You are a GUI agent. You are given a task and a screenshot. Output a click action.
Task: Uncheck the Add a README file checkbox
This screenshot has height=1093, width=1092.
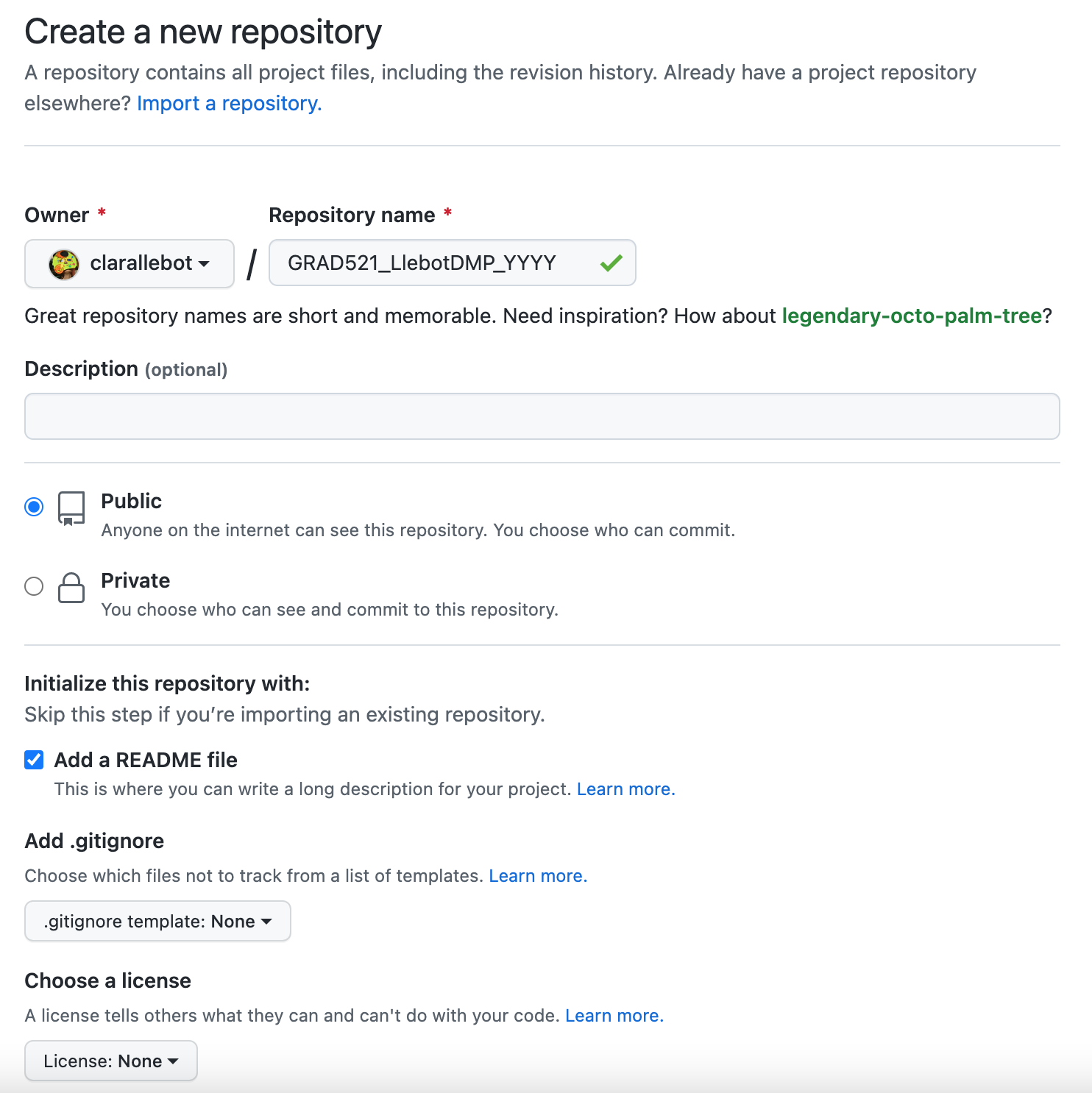34,760
